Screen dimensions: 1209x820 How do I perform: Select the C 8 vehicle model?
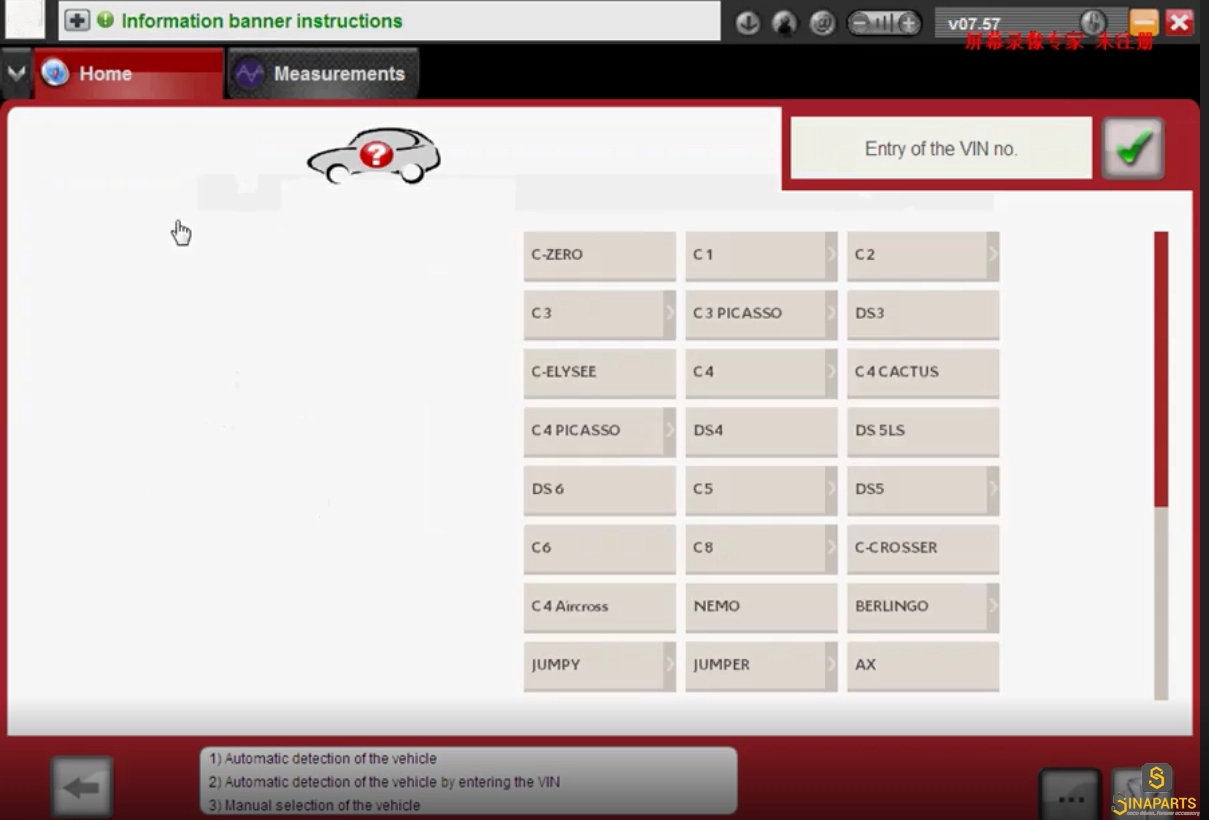[761, 548]
